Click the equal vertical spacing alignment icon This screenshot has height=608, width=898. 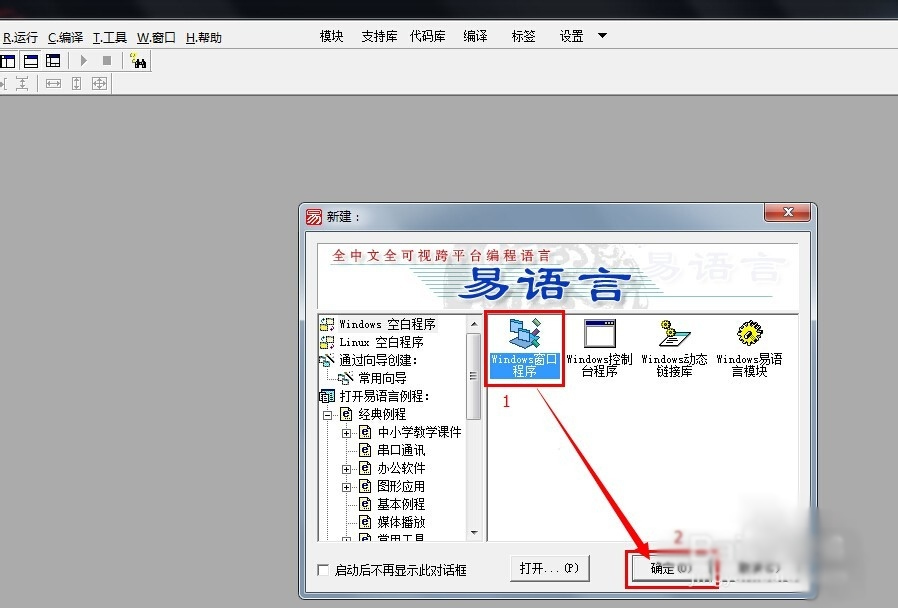(x=22, y=84)
